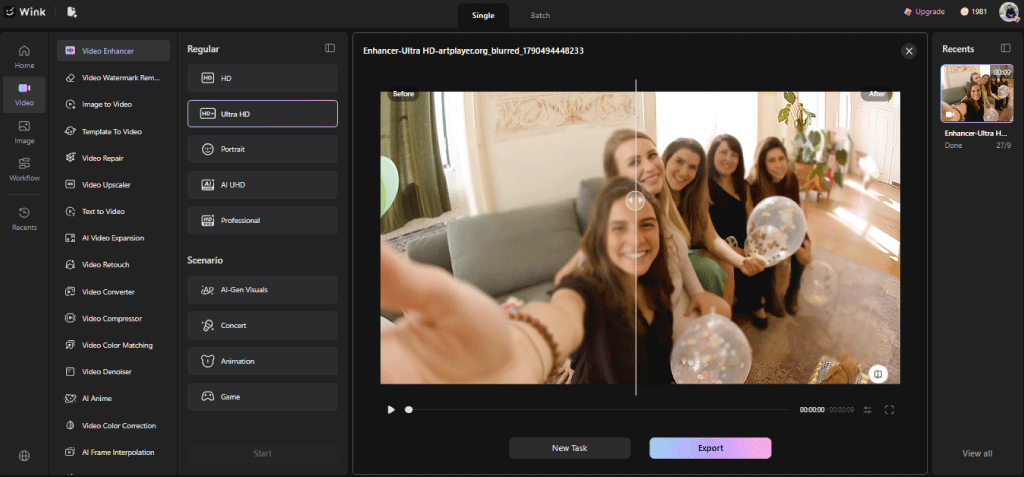Collapse the Regular options panel
The width and height of the screenshot is (1024, 477).
tap(330, 48)
